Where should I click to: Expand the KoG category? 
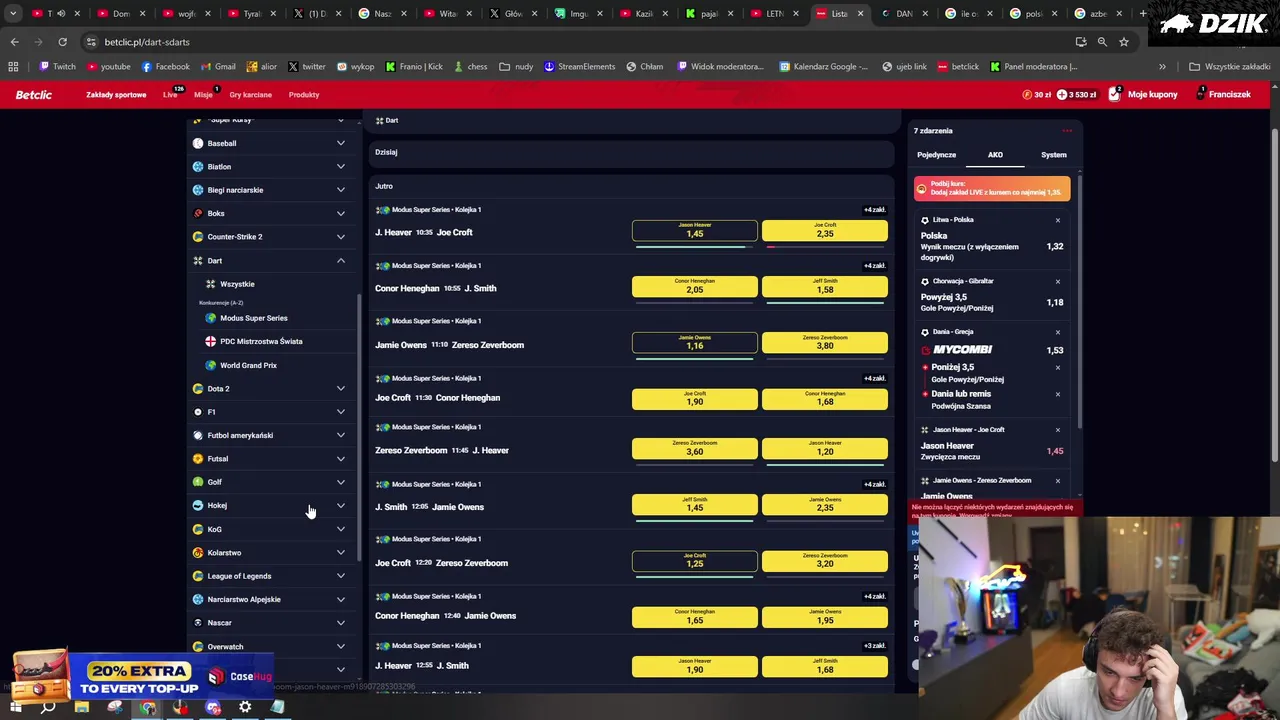point(341,529)
